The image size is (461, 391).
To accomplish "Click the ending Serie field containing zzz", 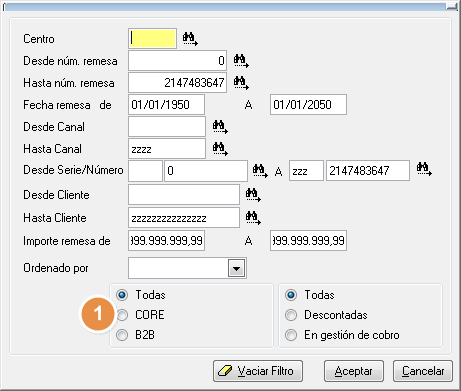I will click(306, 171).
